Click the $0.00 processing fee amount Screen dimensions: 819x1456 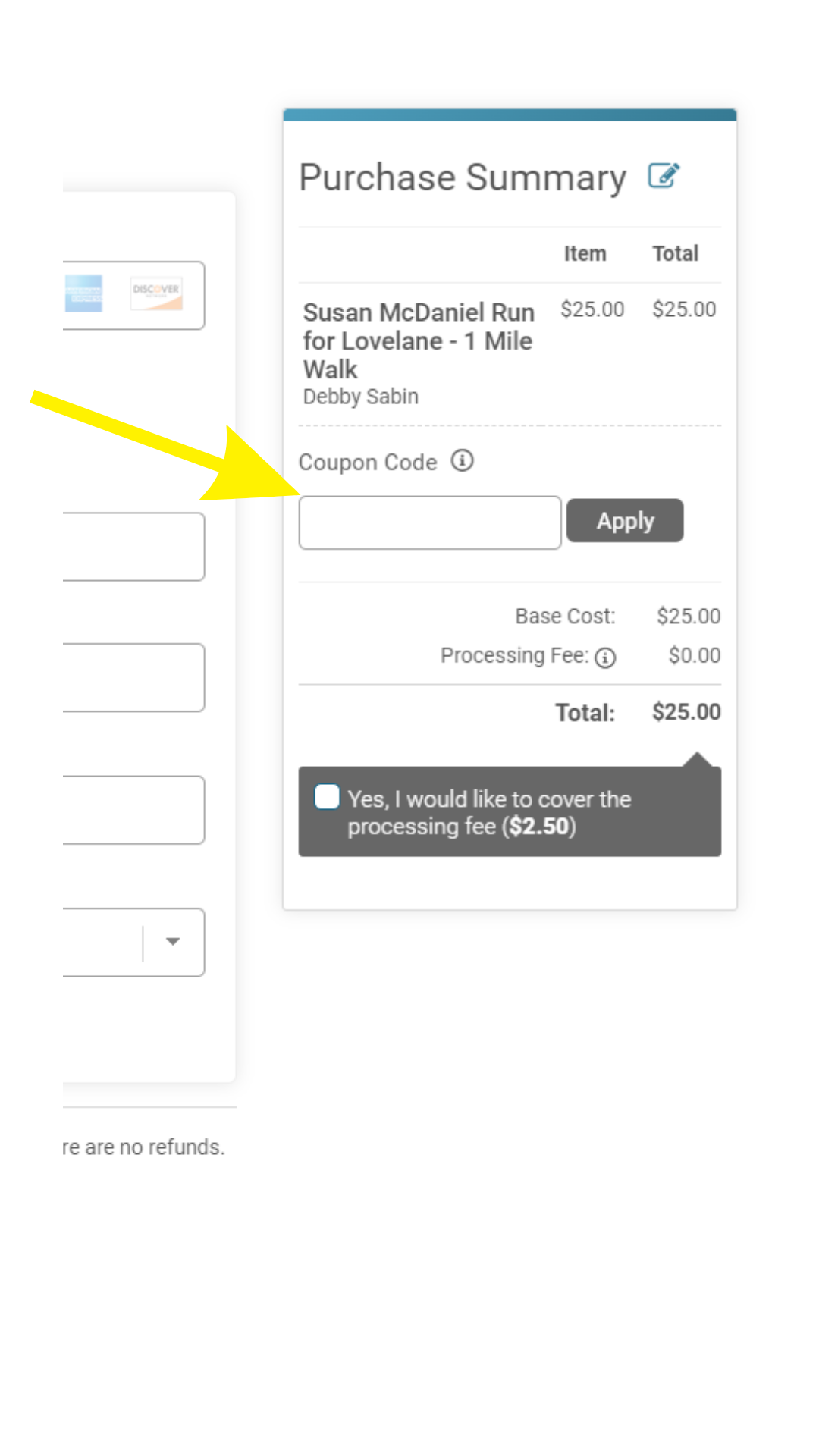pyautogui.click(x=694, y=655)
